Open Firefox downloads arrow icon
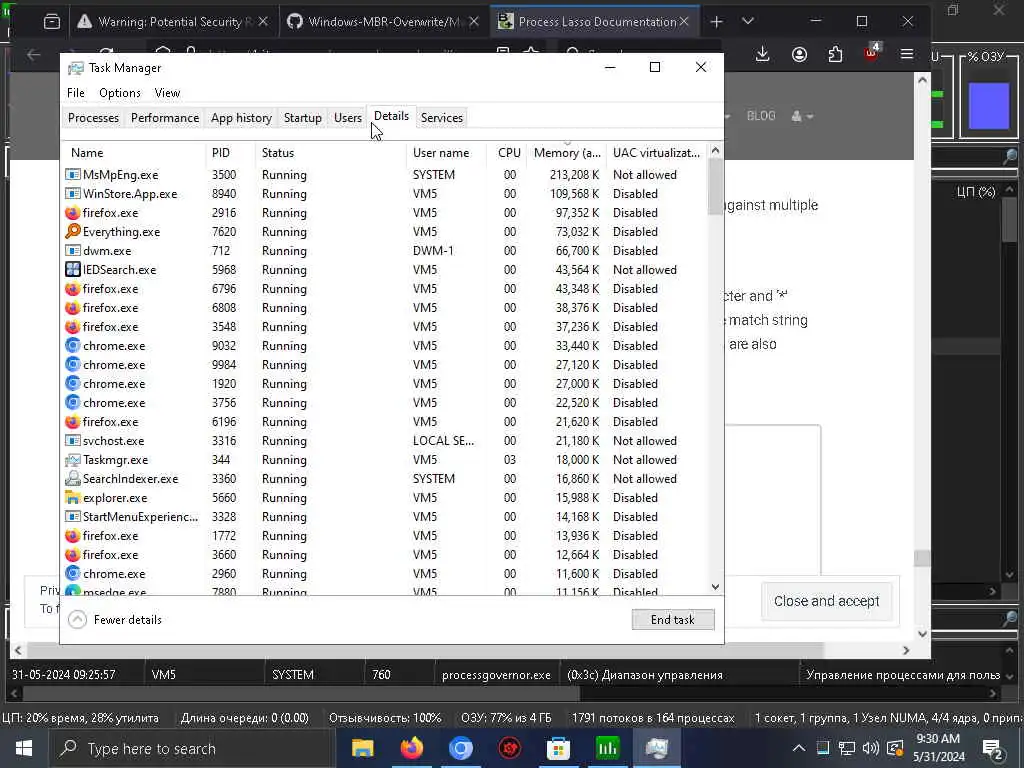The width and height of the screenshot is (1024, 768). (762, 54)
